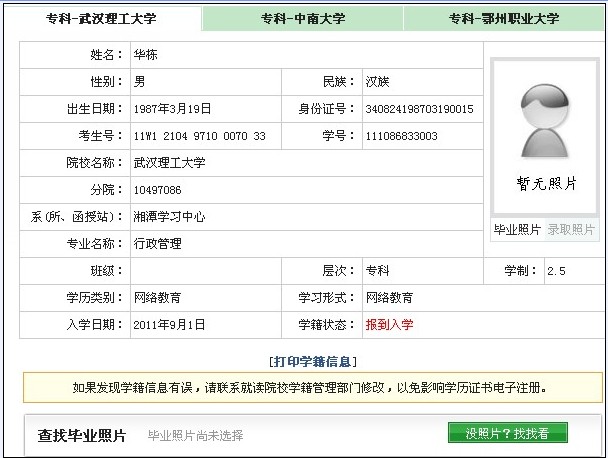The image size is (608, 458).
Task: Click the 查找毕业照片 heading
Action: [82, 436]
